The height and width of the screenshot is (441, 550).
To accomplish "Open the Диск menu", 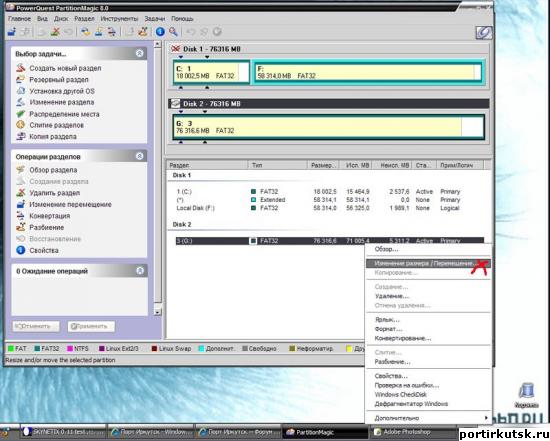I will (61, 19).
